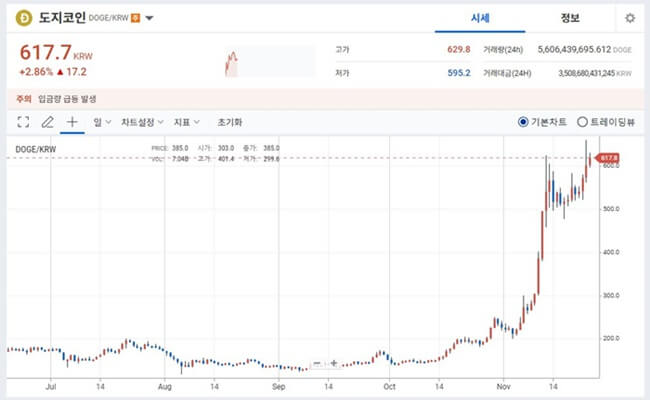
Task: Click the 400.0 price axis label
Action: 611,252
